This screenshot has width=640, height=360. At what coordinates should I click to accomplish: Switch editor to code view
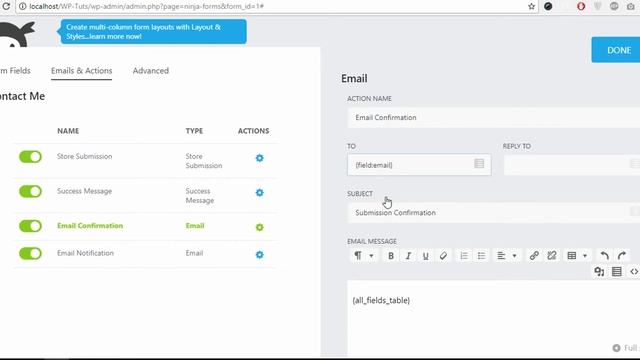click(634, 271)
